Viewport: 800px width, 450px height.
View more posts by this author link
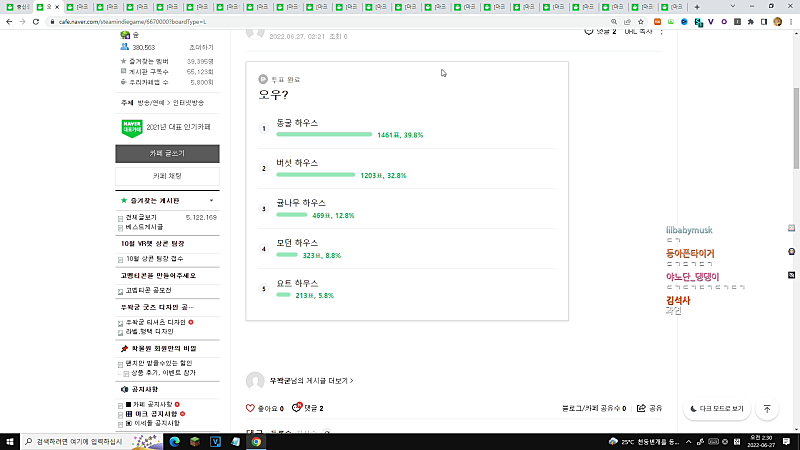click(x=311, y=381)
